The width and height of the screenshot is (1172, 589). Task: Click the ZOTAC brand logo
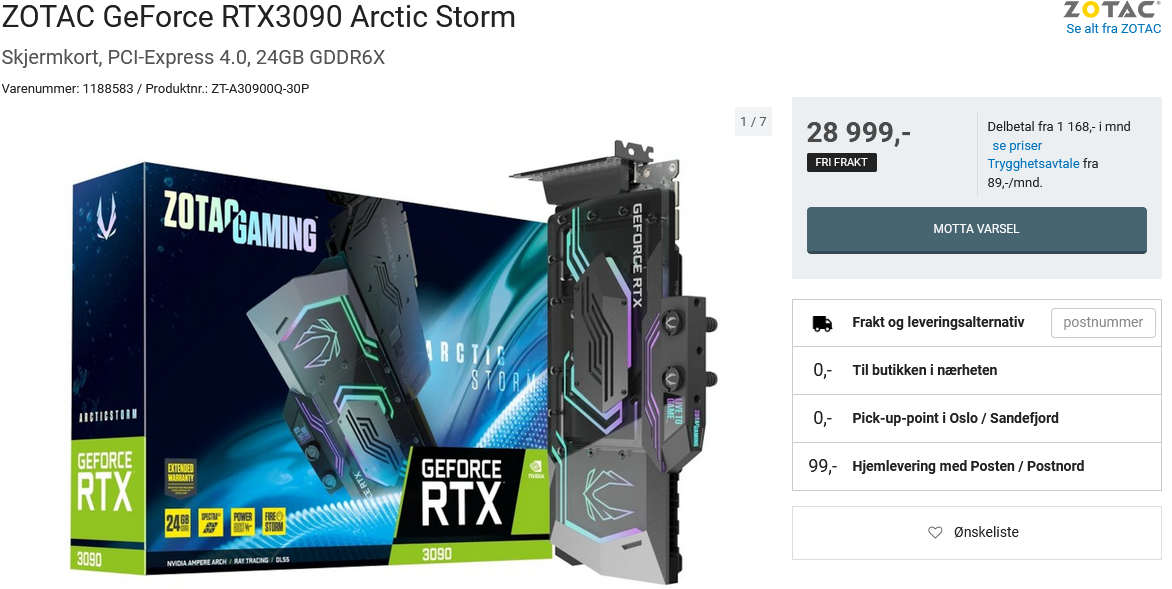pos(1112,10)
